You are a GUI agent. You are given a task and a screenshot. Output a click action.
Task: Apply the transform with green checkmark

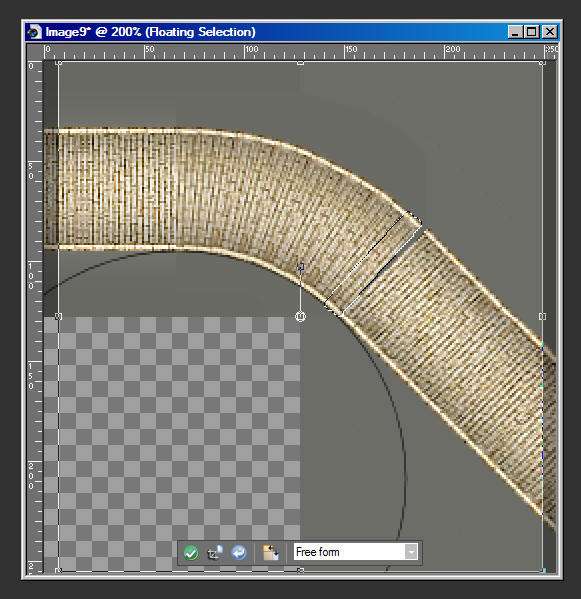(191, 552)
